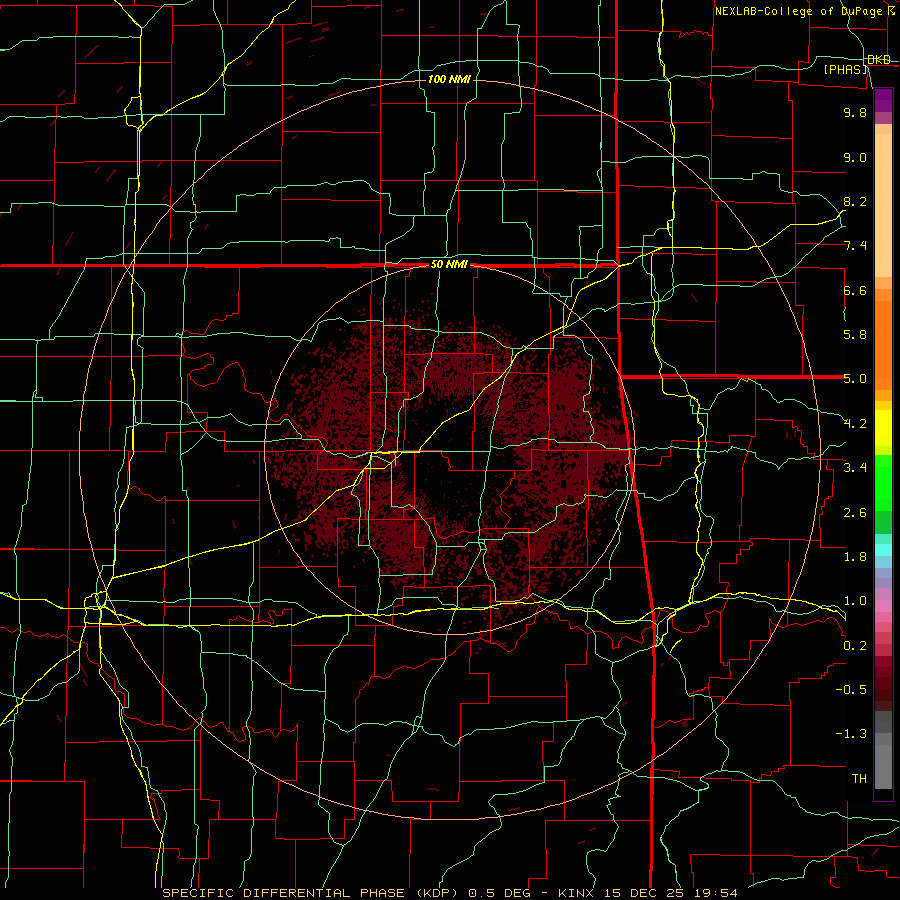Click the 9.0 value on the color scale
This screenshot has height=900, width=900.
tap(855, 157)
